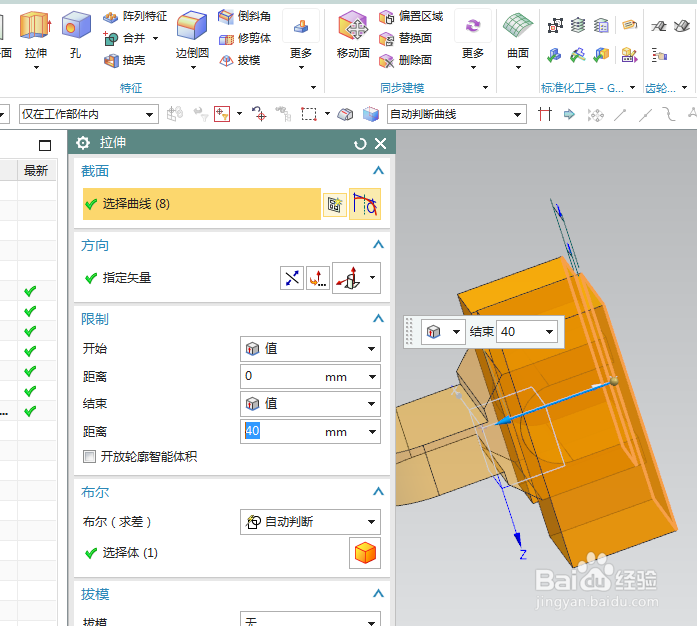Expand the 同步建模 group options arrow

pos(485,88)
